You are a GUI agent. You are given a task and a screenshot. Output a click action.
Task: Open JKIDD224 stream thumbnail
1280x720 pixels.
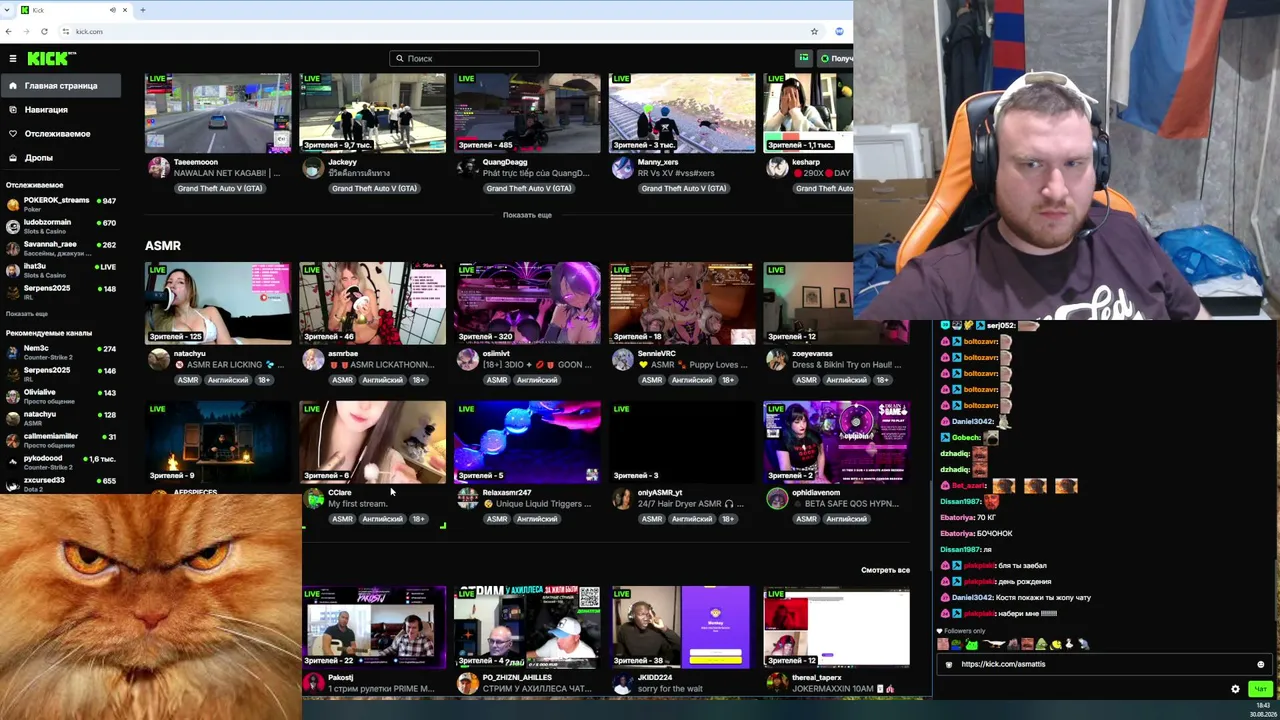[x=682, y=627]
